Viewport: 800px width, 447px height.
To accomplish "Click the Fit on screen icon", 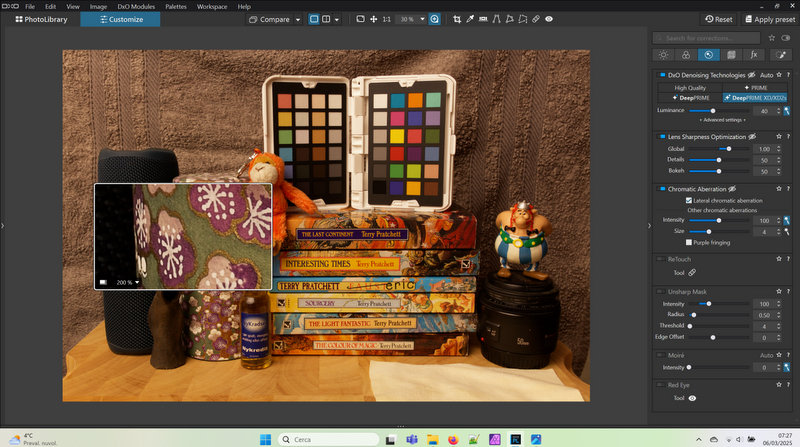I will pyautogui.click(x=360, y=19).
